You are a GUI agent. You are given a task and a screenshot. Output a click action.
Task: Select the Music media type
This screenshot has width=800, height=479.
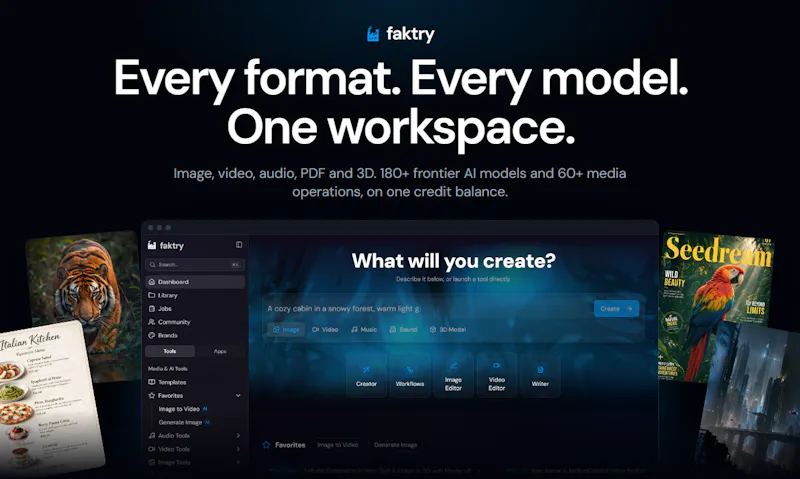pos(364,330)
